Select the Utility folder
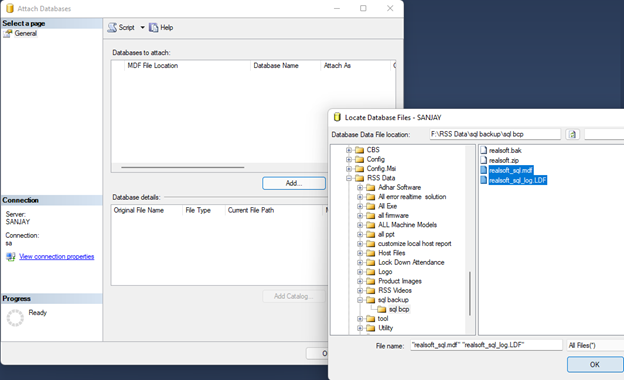Screen dimensions: 624x380 pyautogui.click(x=385, y=328)
